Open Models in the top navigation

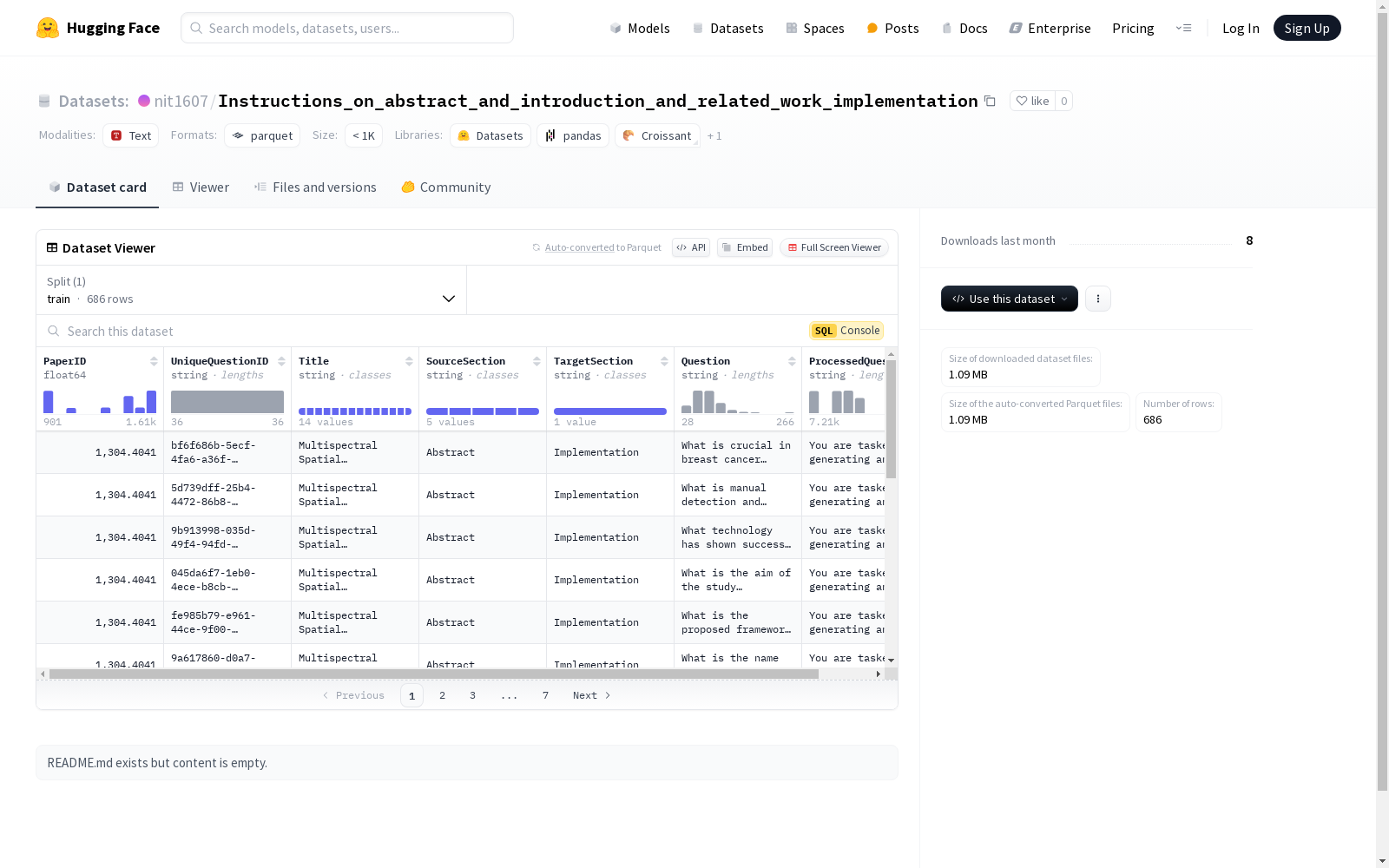tap(640, 28)
